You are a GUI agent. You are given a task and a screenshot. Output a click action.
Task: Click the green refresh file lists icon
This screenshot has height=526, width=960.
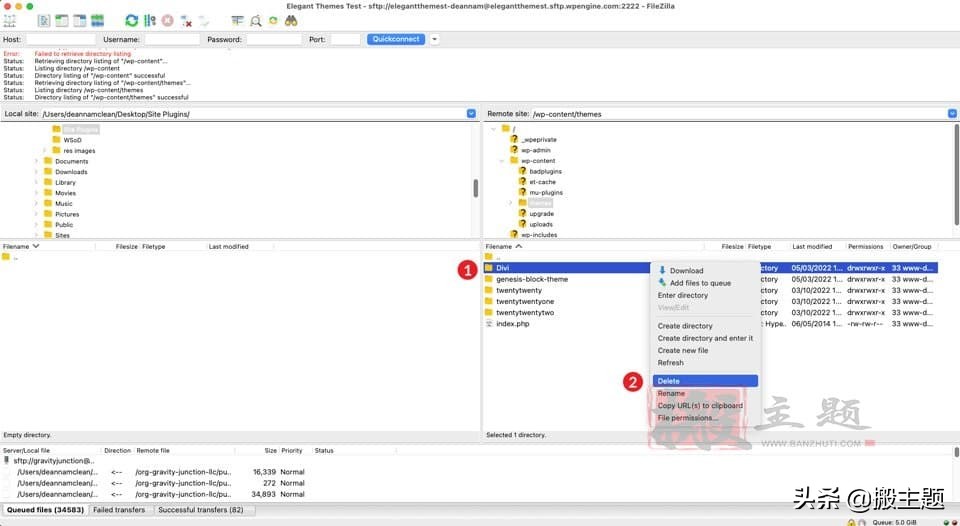(132, 20)
